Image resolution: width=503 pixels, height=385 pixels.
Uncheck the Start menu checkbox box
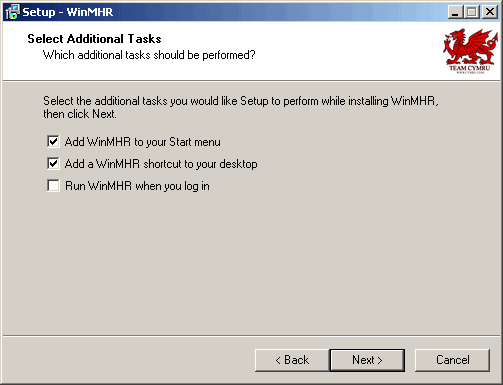click(53, 141)
